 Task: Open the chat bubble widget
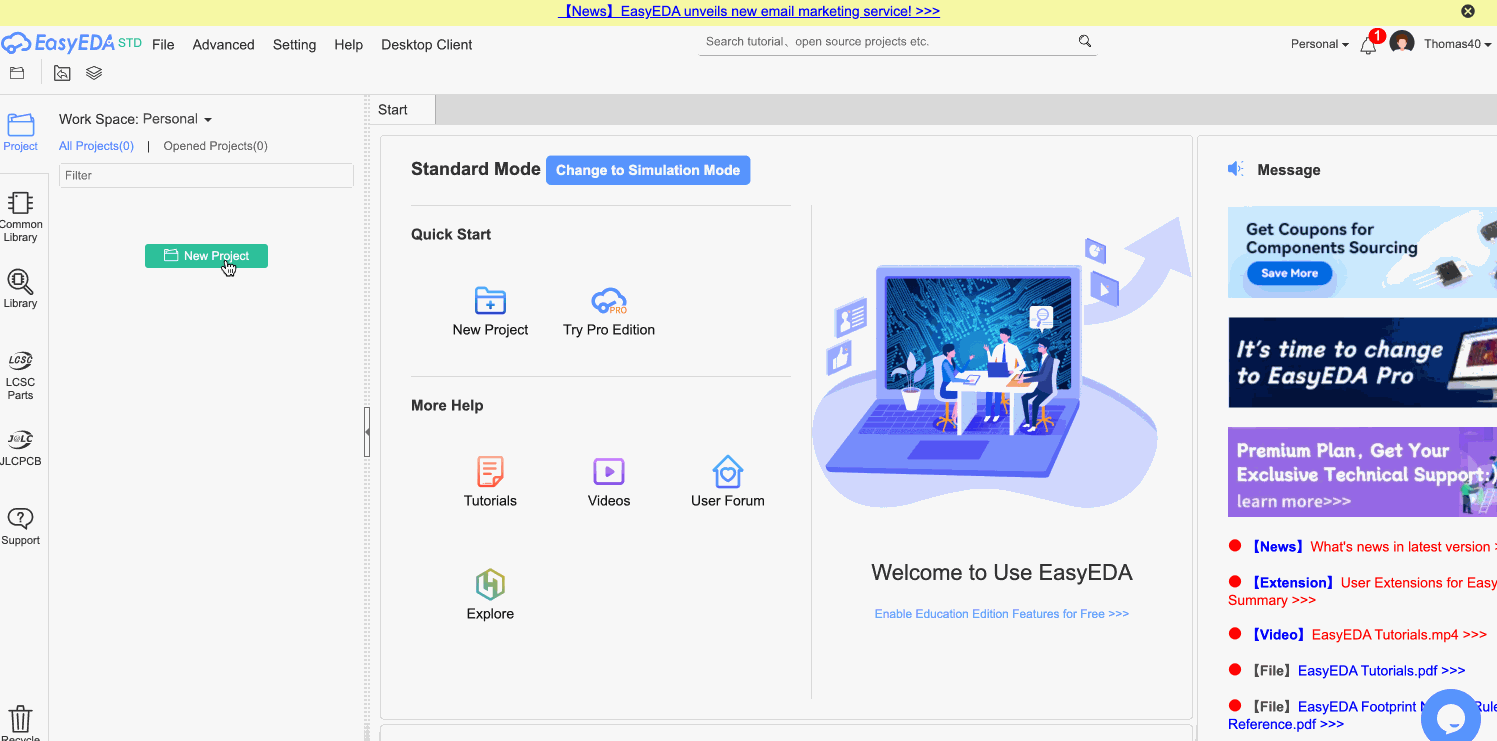coord(1450,716)
